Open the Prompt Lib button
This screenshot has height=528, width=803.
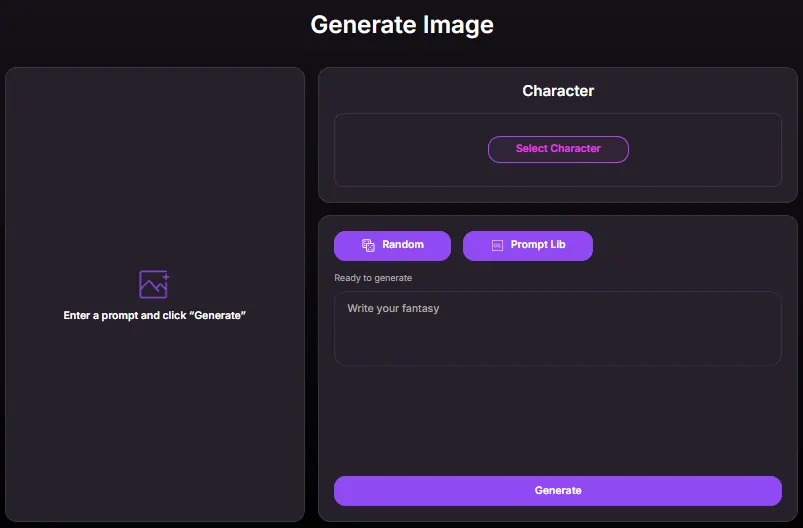[527, 246]
